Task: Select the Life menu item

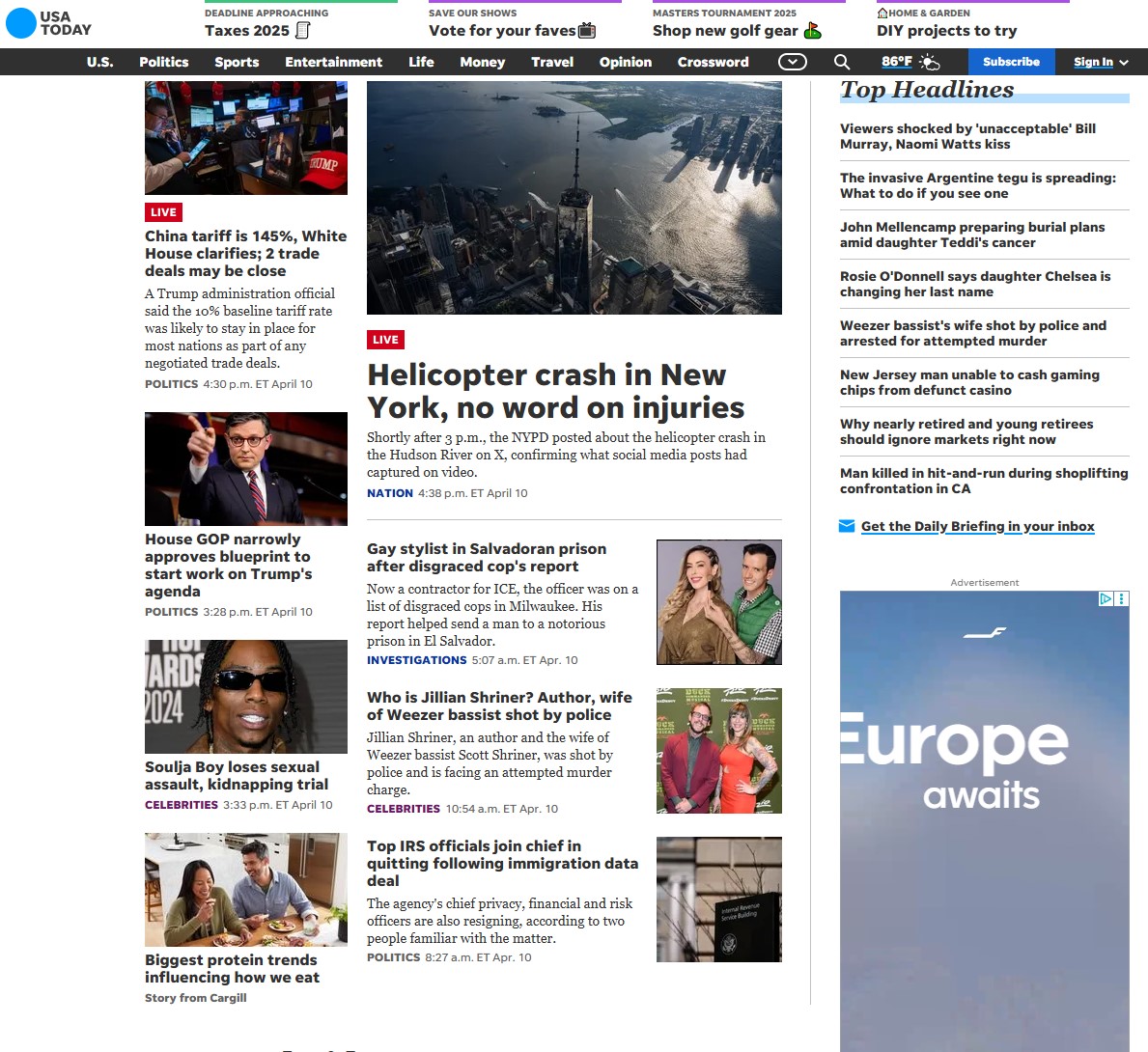Action: 421,62
